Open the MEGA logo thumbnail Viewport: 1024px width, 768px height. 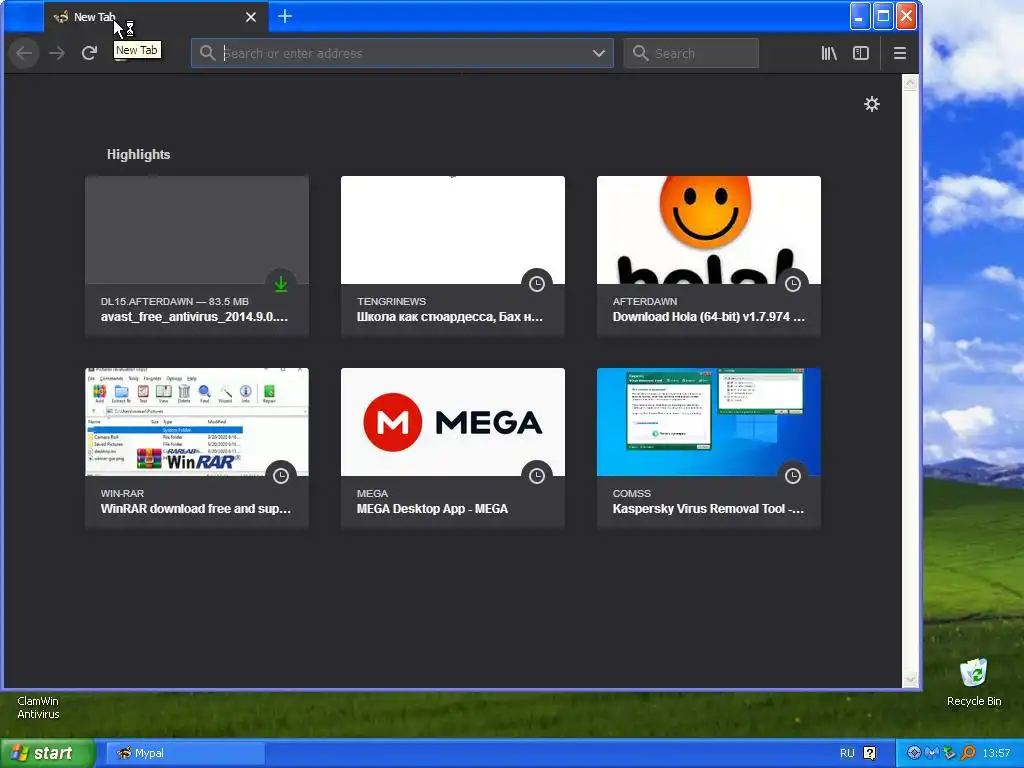tap(453, 422)
